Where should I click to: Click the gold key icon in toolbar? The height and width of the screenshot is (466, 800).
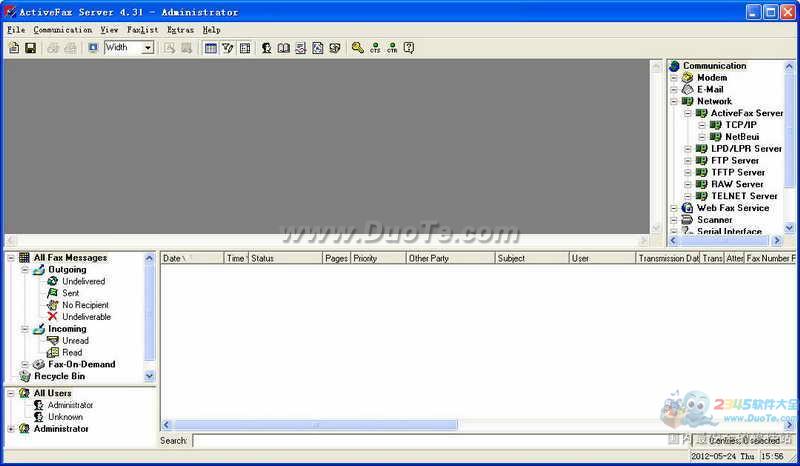pyautogui.click(x=358, y=48)
